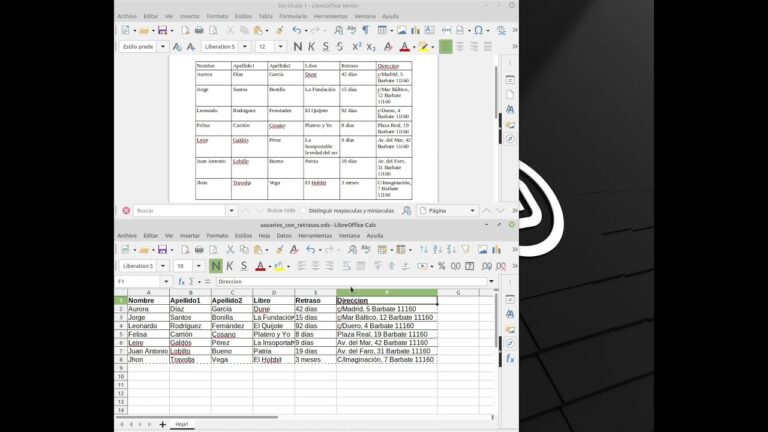This screenshot has width=768, height=432.
Task: Click Navigator compass icon in Writer sidebar
Action: 510,139
